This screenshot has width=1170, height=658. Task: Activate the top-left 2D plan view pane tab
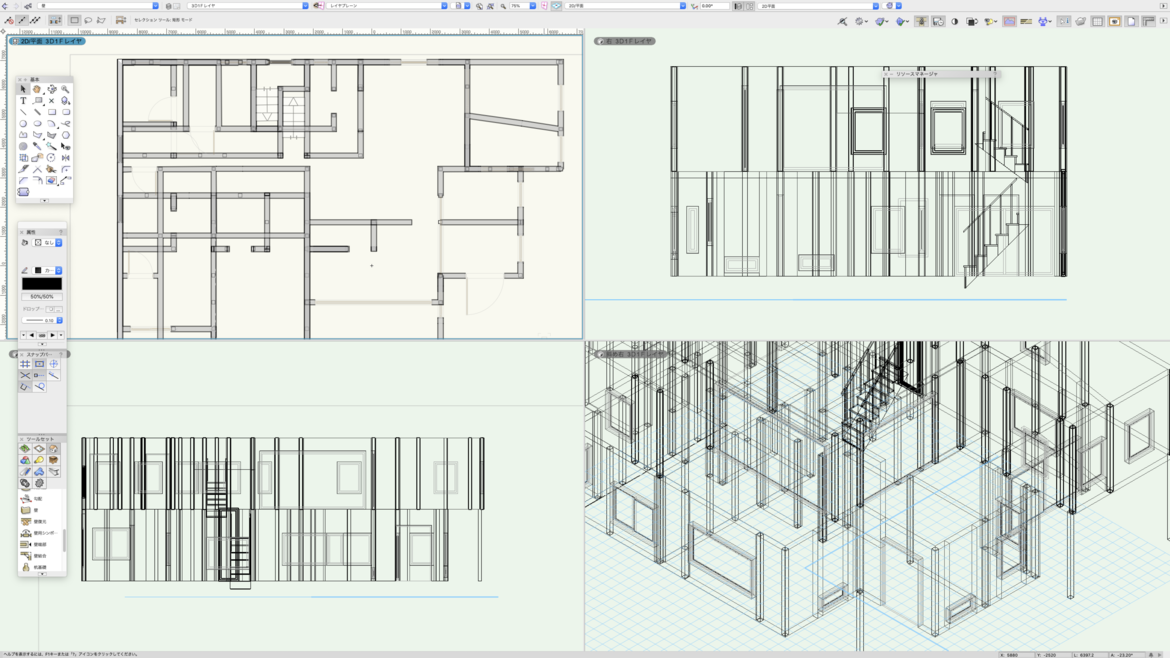pyautogui.click(x=48, y=41)
